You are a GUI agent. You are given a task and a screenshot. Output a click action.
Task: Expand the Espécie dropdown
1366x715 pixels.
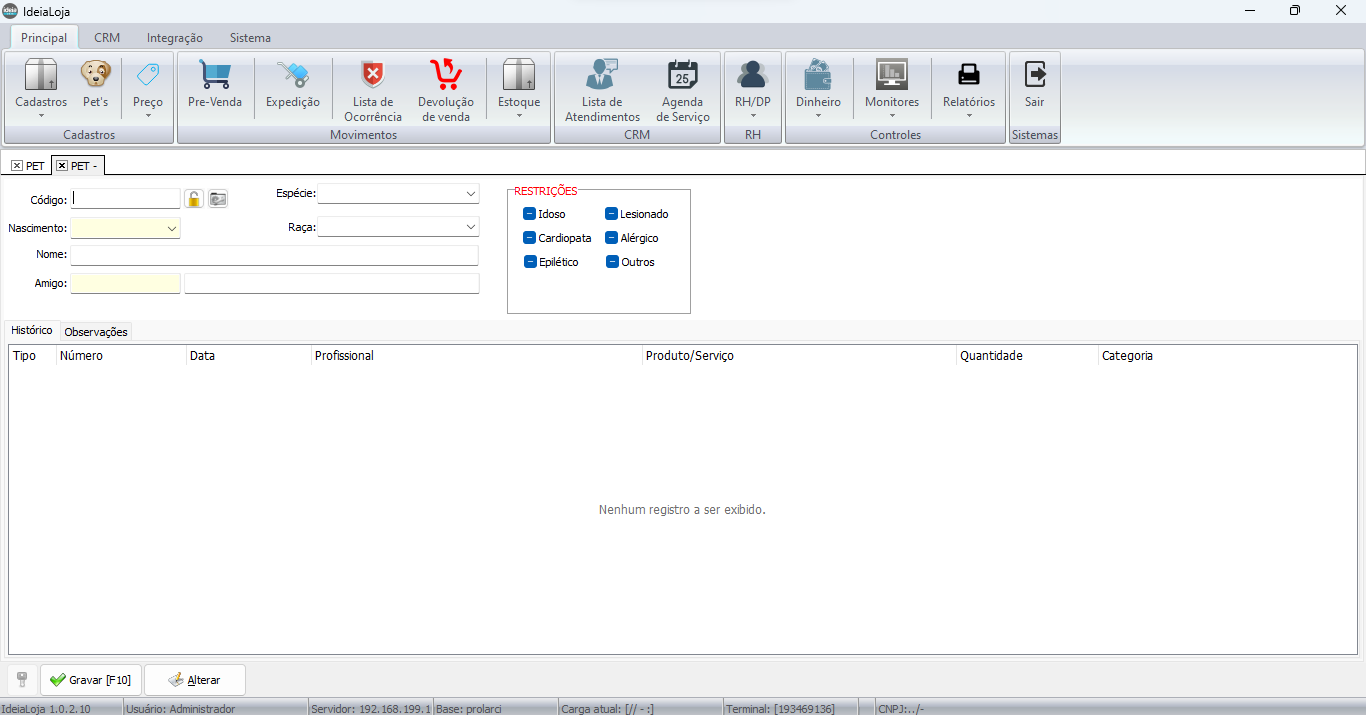pos(470,193)
